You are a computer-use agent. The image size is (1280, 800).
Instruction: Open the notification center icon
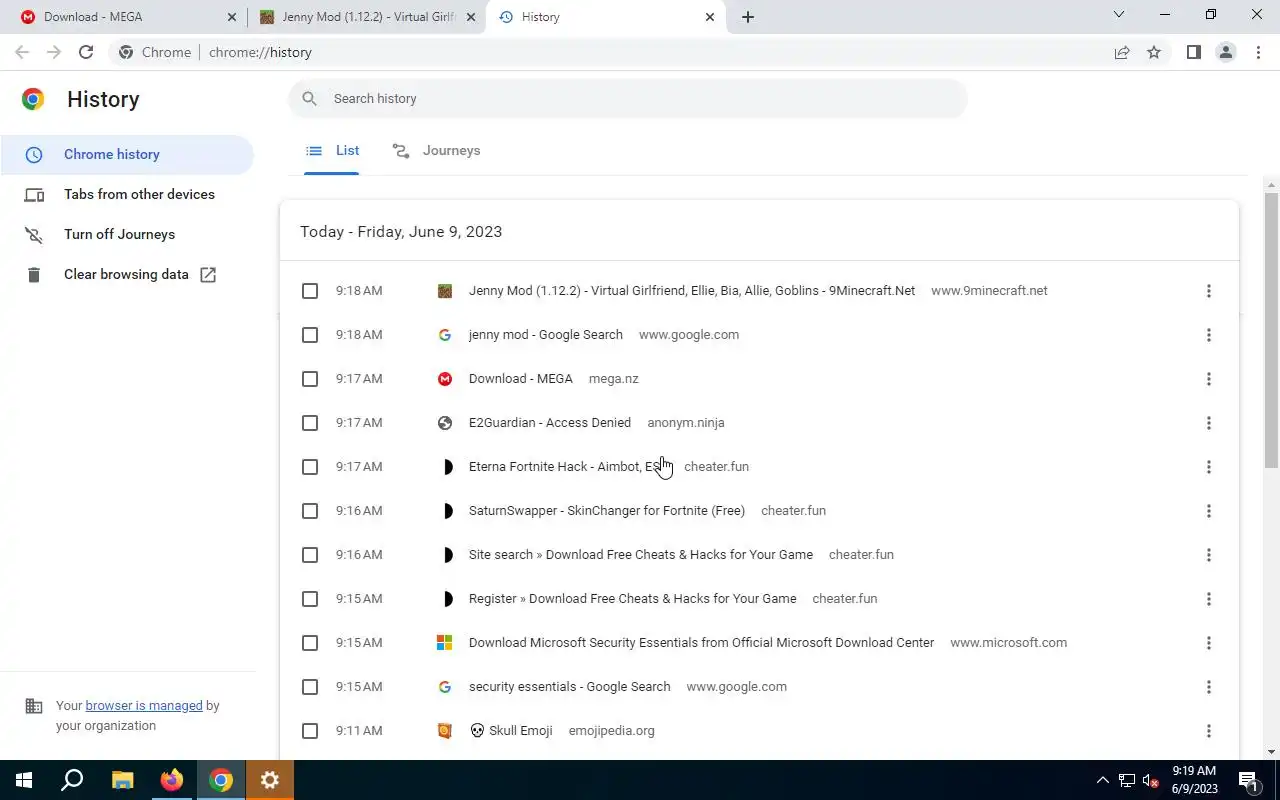pos(1248,780)
